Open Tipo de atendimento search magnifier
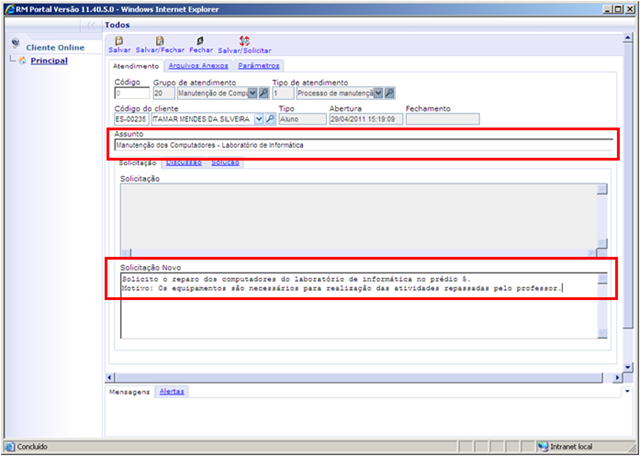The height and width of the screenshot is (456, 640). [389, 93]
